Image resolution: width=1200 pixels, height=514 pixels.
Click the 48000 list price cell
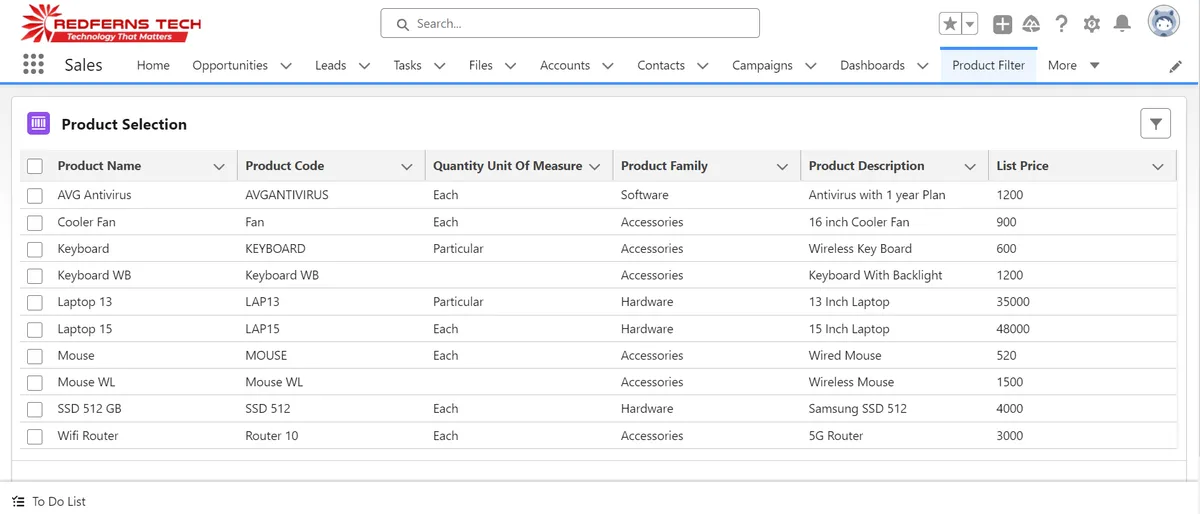tap(1013, 329)
